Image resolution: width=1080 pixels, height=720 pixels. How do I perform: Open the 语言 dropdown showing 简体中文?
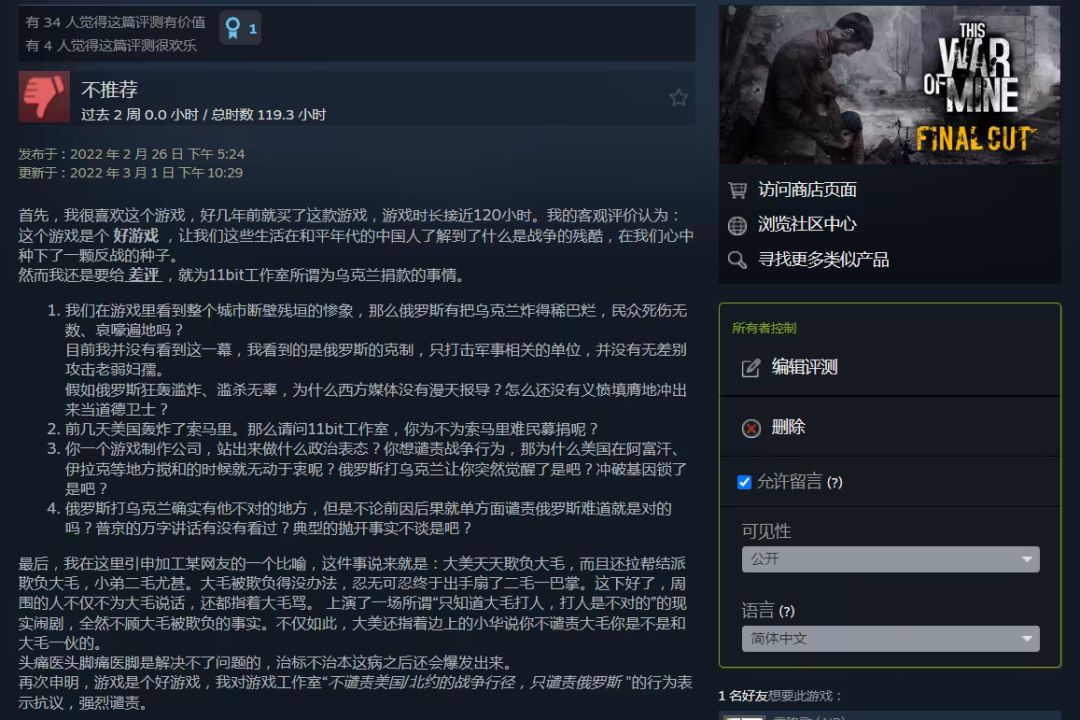click(890, 639)
